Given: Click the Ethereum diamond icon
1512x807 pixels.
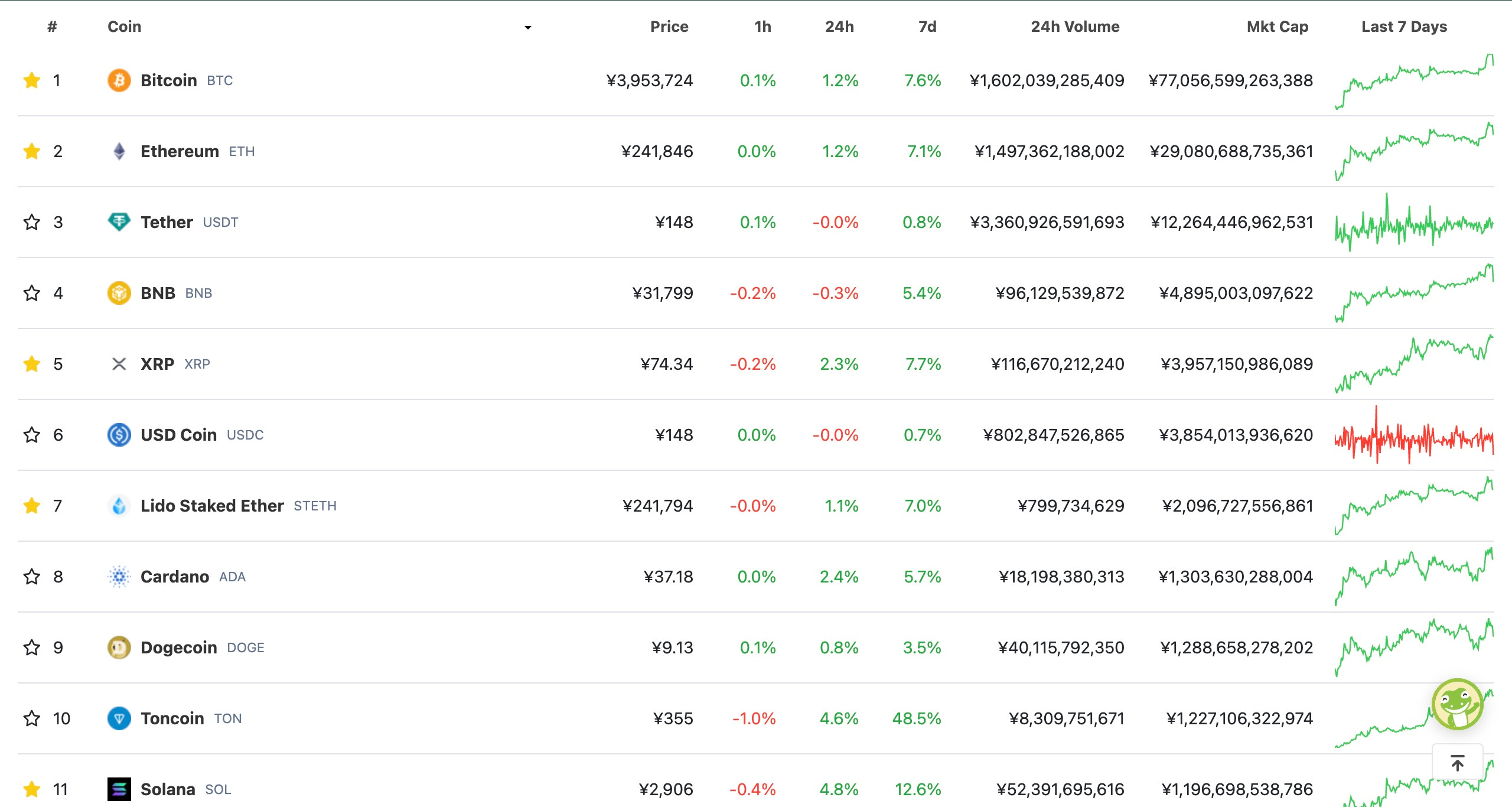Looking at the screenshot, I should tap(119, 151).
